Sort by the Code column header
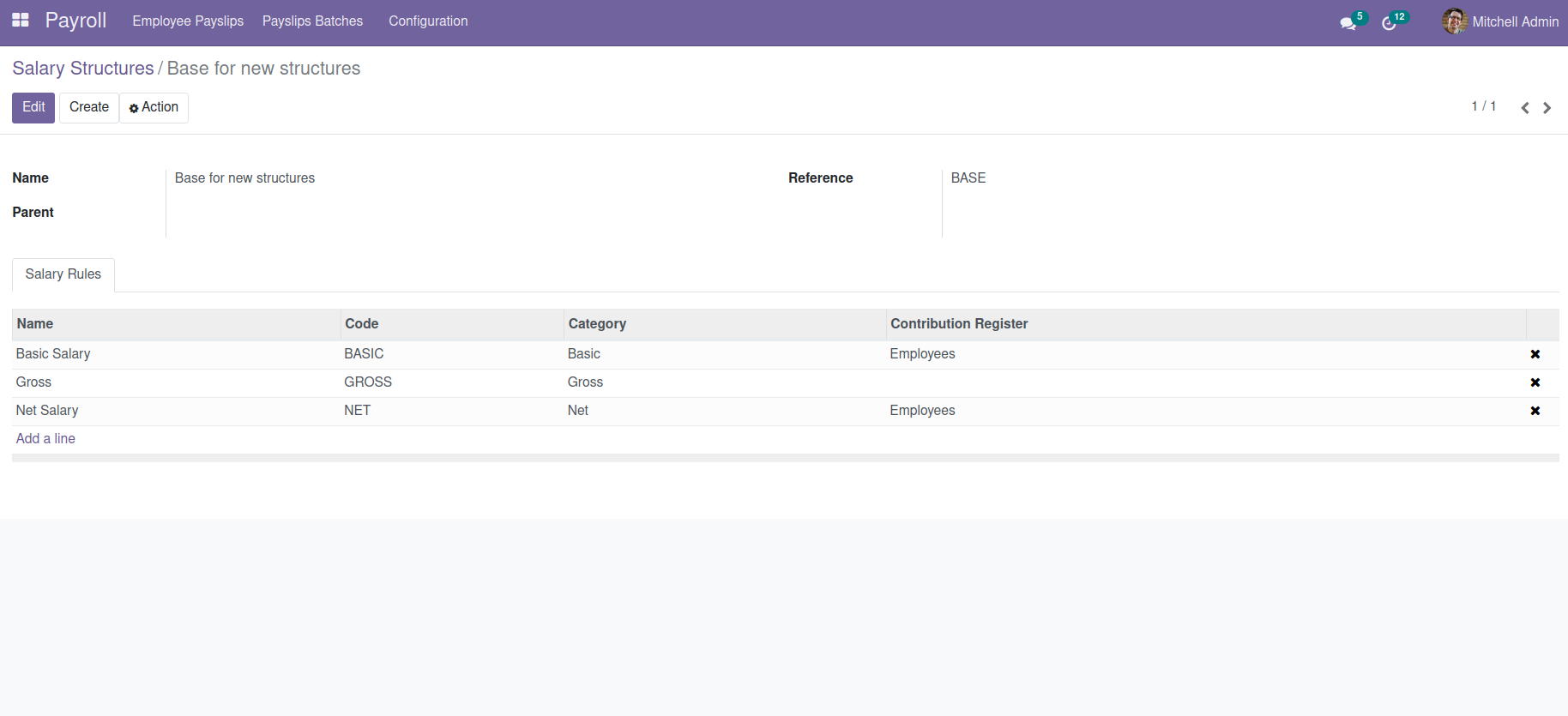 pos(452,324)
